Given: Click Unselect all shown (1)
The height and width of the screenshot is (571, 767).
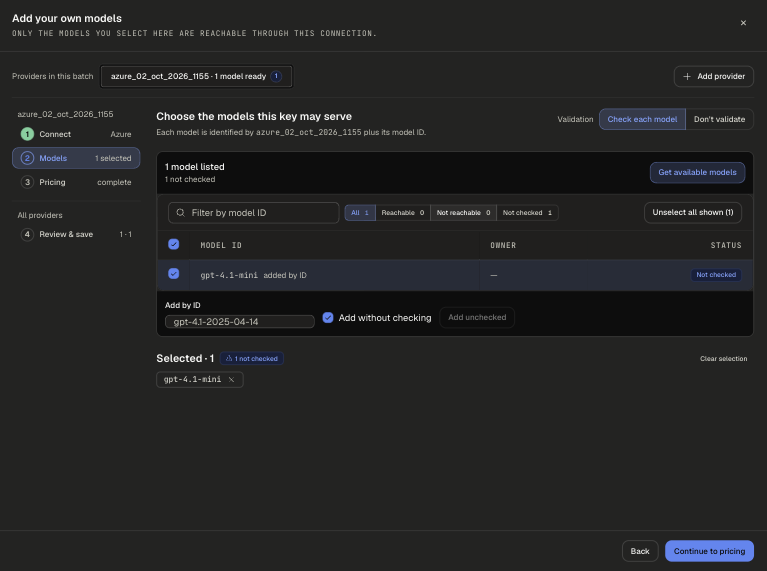Looking at the screenshot, I should 693,212.
